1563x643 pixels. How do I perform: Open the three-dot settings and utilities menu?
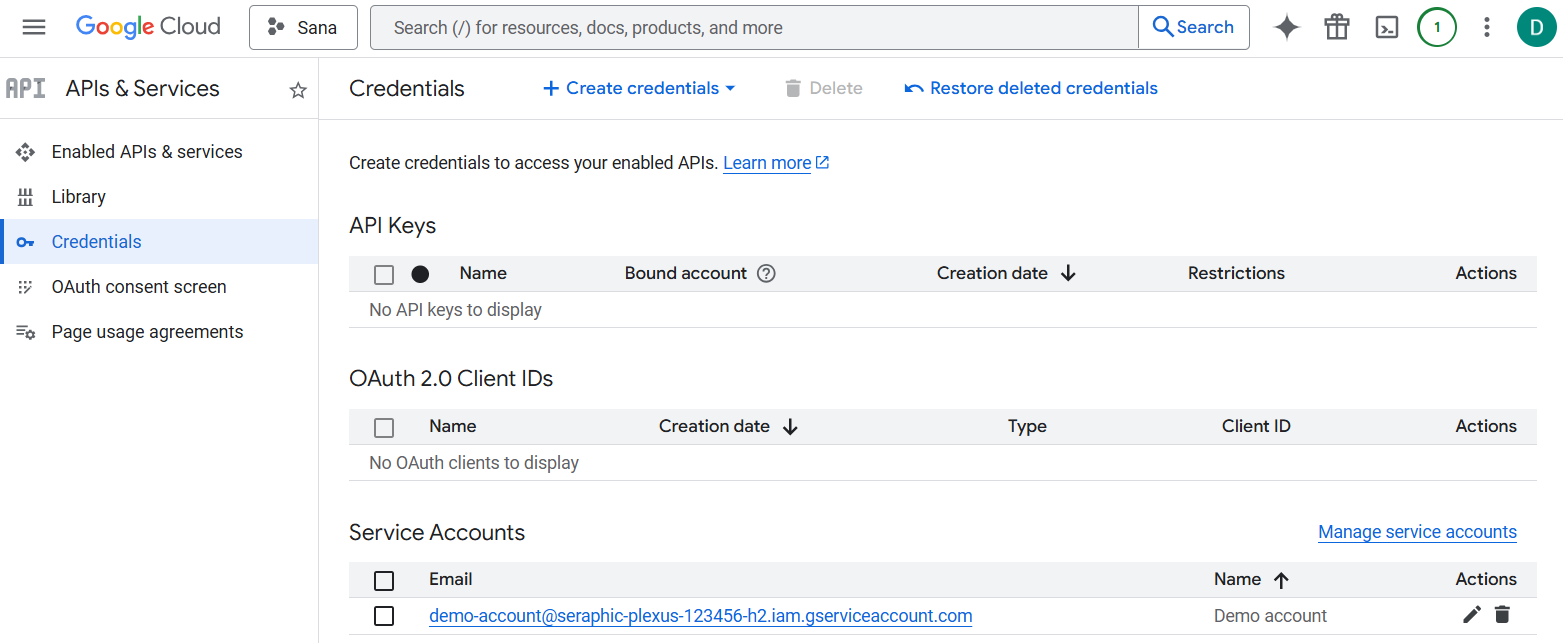point(1486,27)
